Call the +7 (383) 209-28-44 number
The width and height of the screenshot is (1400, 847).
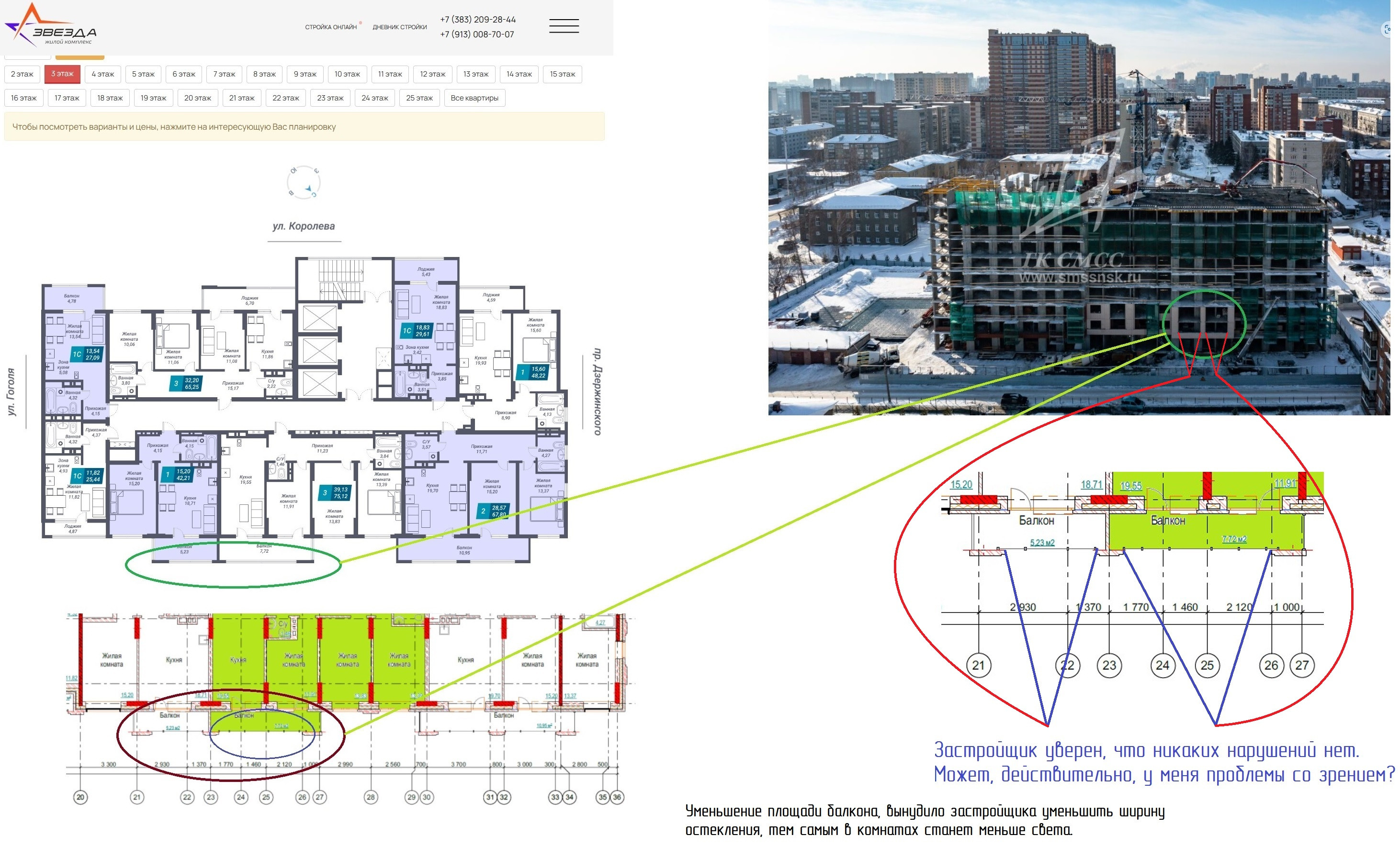click(x=478, y=20)
